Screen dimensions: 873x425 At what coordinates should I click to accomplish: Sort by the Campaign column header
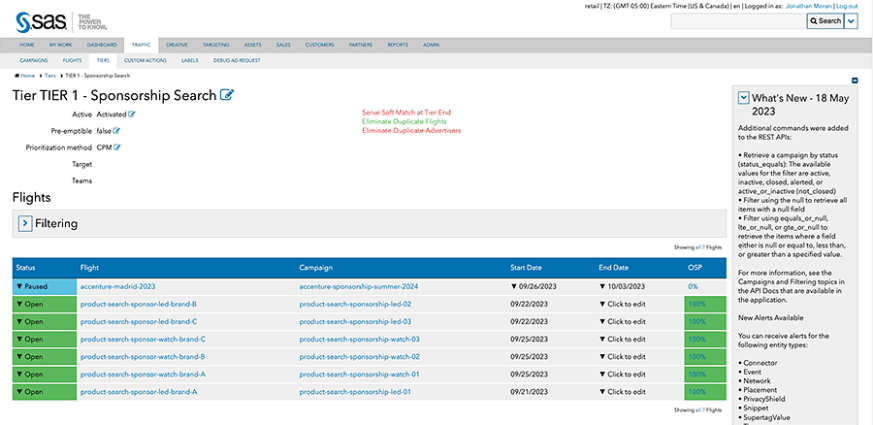pos(316,268)
